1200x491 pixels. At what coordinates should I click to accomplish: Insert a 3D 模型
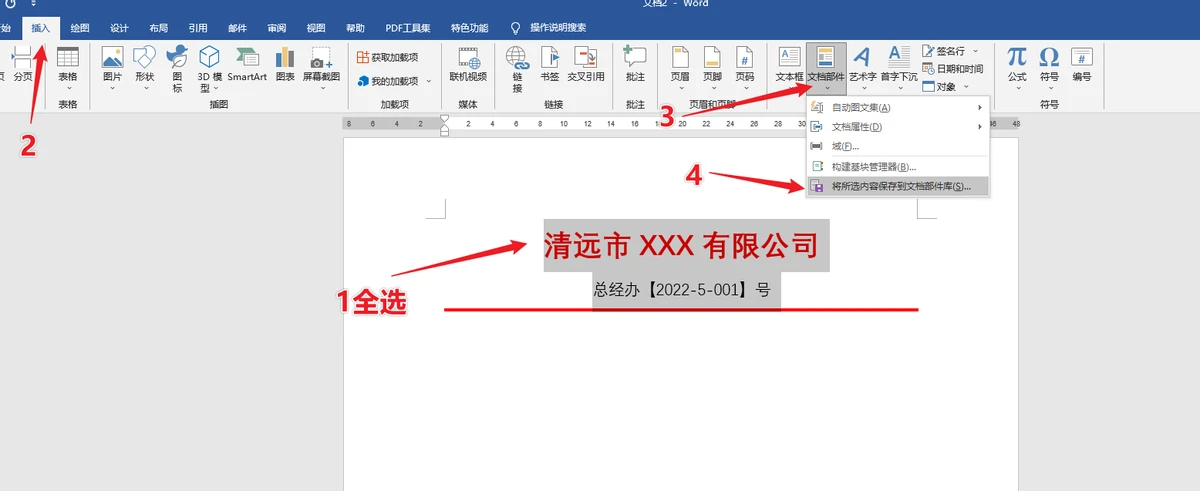(210, 70)
